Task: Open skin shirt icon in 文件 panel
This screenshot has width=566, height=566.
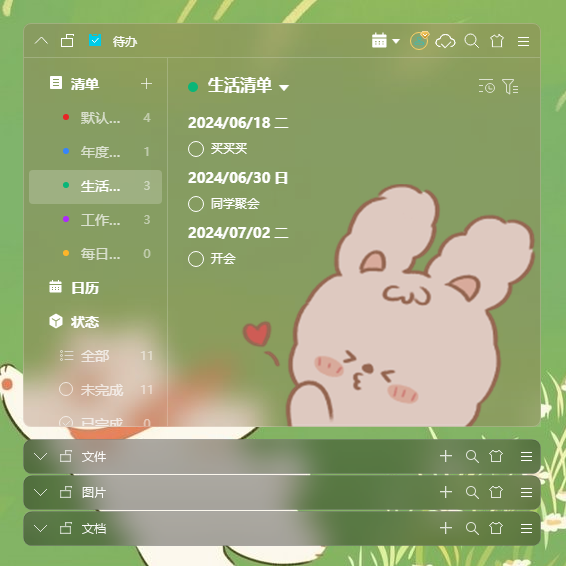Action: pyautogui.click(x=496, y=456)
